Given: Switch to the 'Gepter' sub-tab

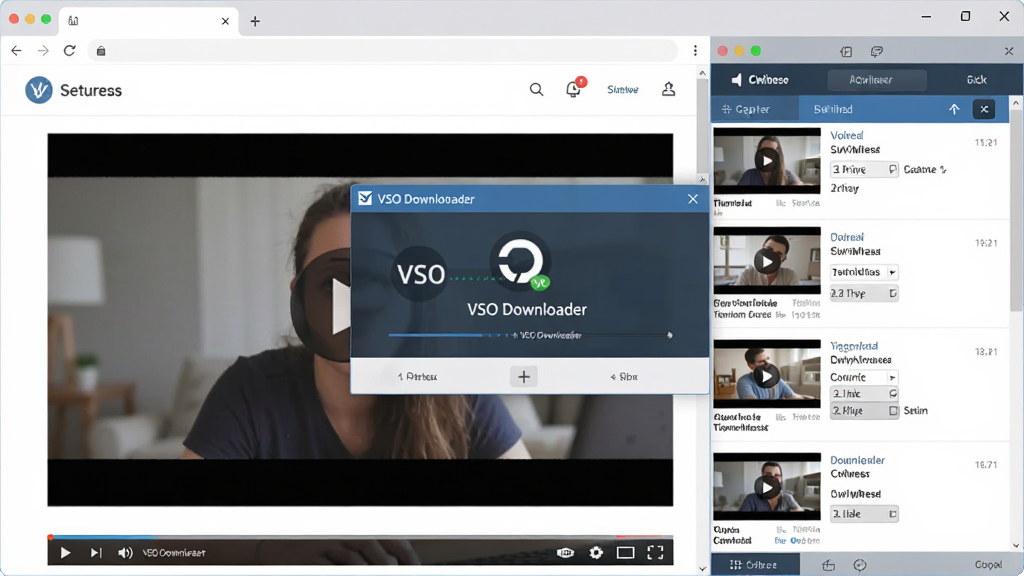Looking at the screenshot, I should pyautogui.click(x=754, y=109).
